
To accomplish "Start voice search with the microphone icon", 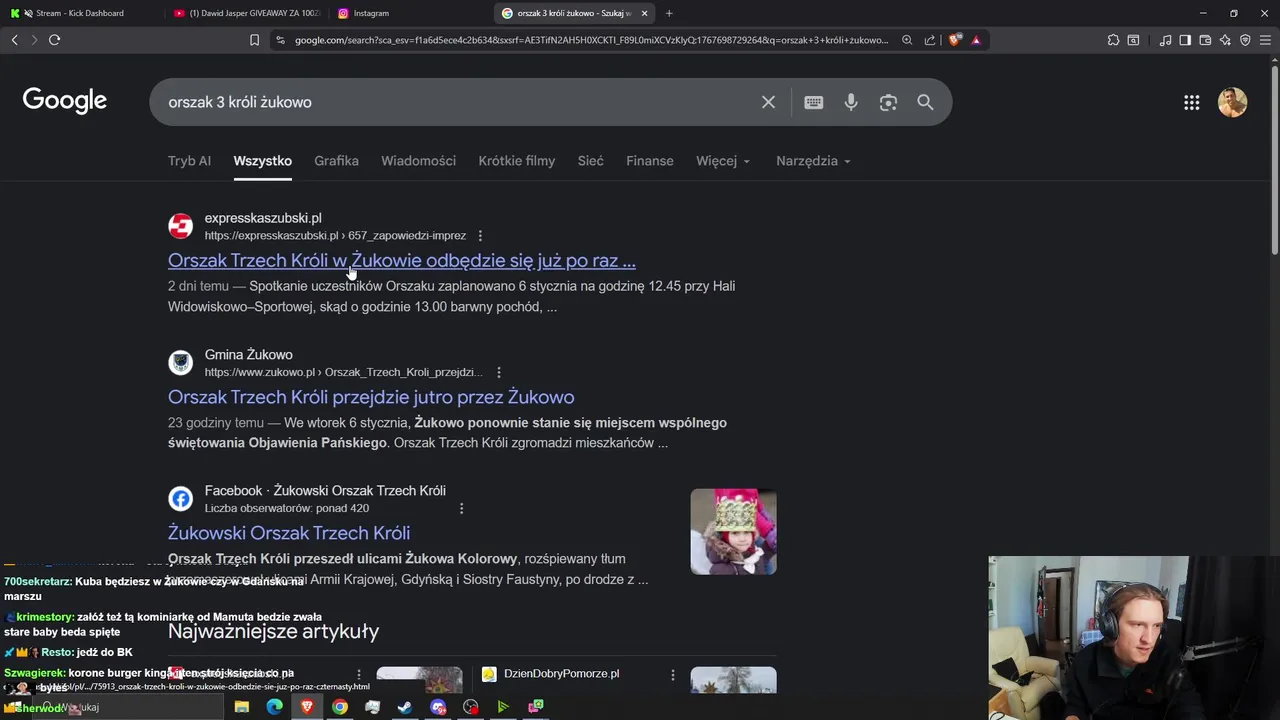I will click(x=851, y=102).
